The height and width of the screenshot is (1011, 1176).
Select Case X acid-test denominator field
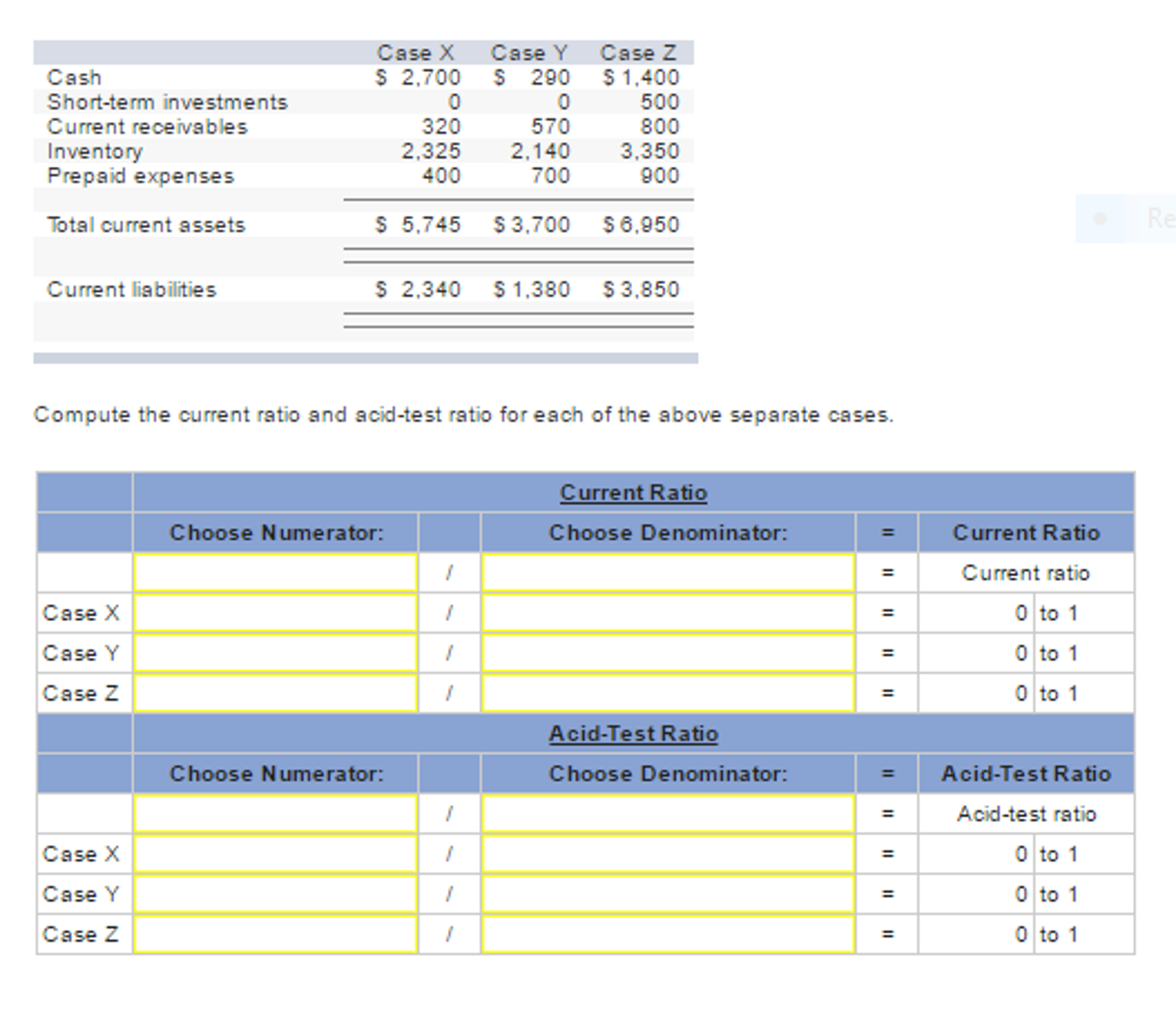coord(668,854)
